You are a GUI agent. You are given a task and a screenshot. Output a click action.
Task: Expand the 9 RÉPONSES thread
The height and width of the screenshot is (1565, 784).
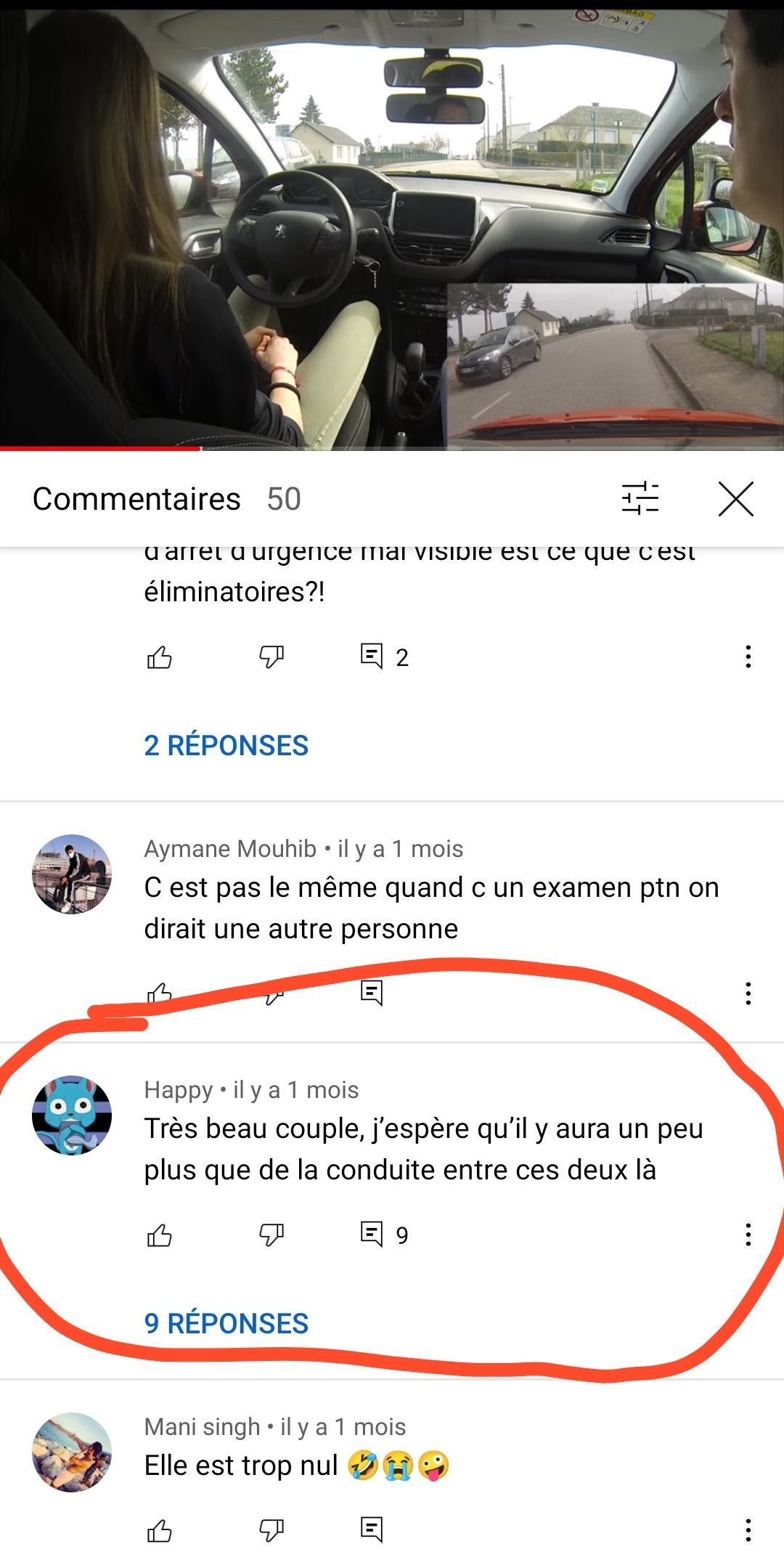226,1323
